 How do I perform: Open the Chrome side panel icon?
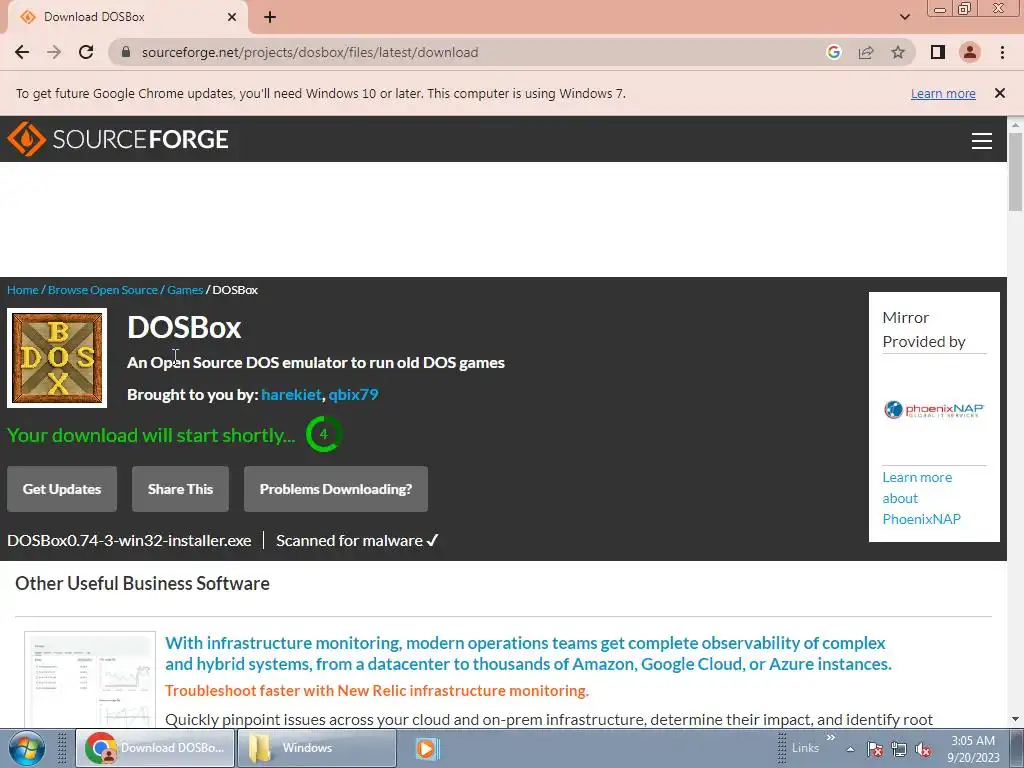[938, 52]
